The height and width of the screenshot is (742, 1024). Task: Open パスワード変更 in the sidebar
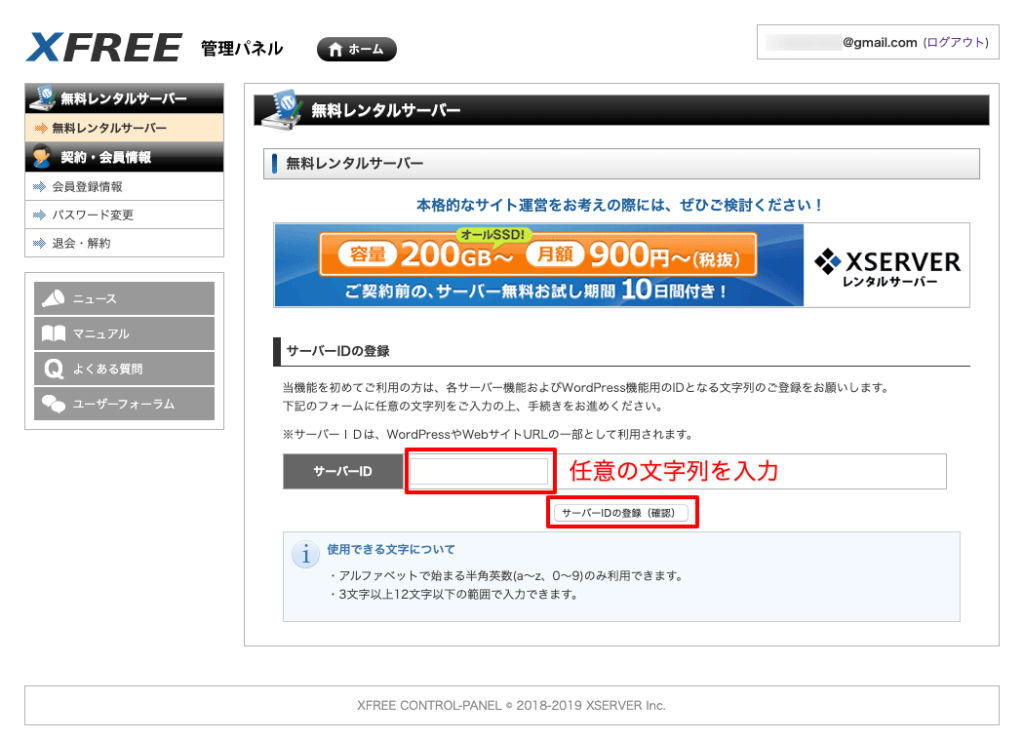coord(124,215)
